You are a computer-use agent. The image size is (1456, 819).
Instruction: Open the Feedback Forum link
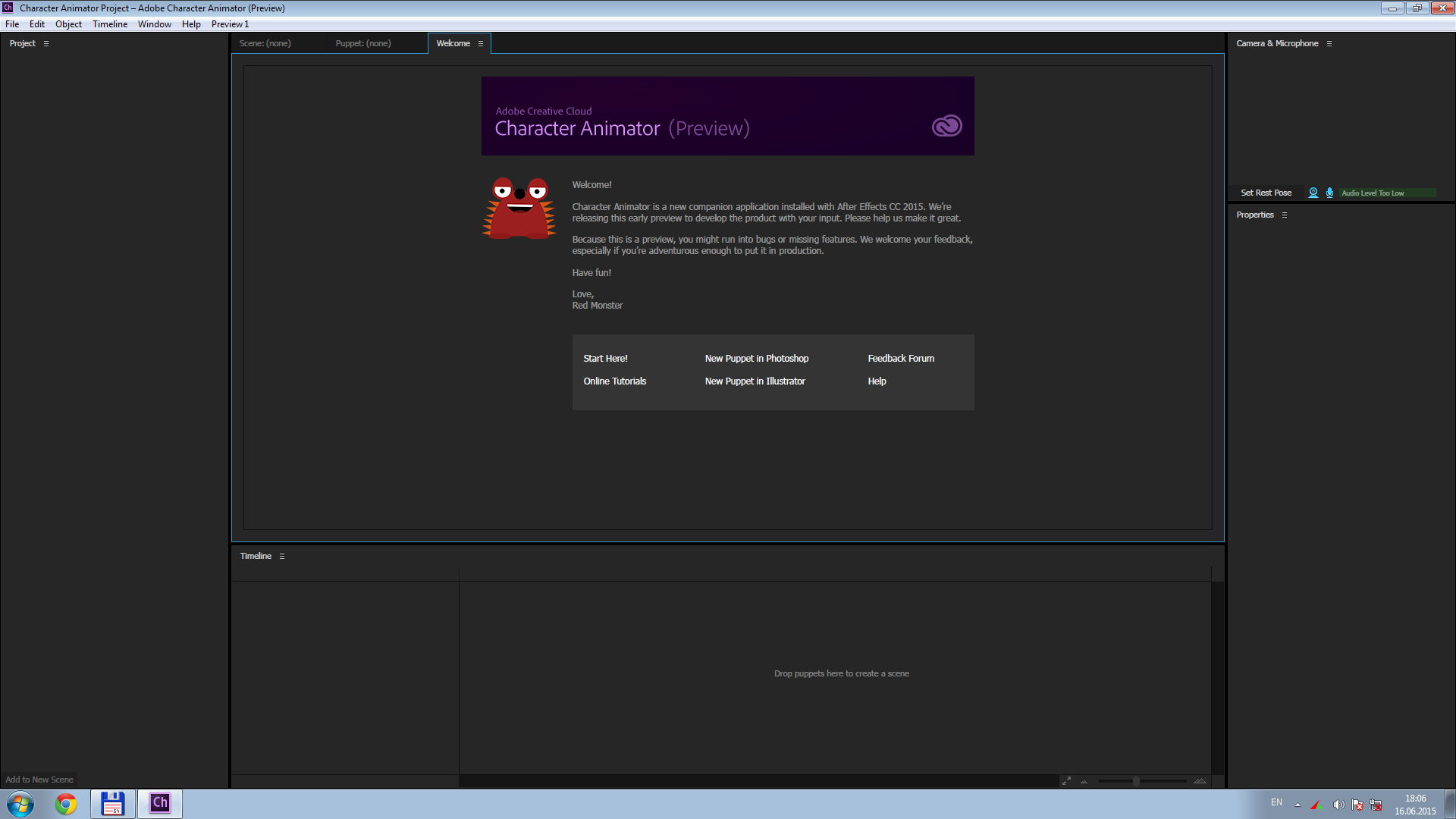pos(901,359)
